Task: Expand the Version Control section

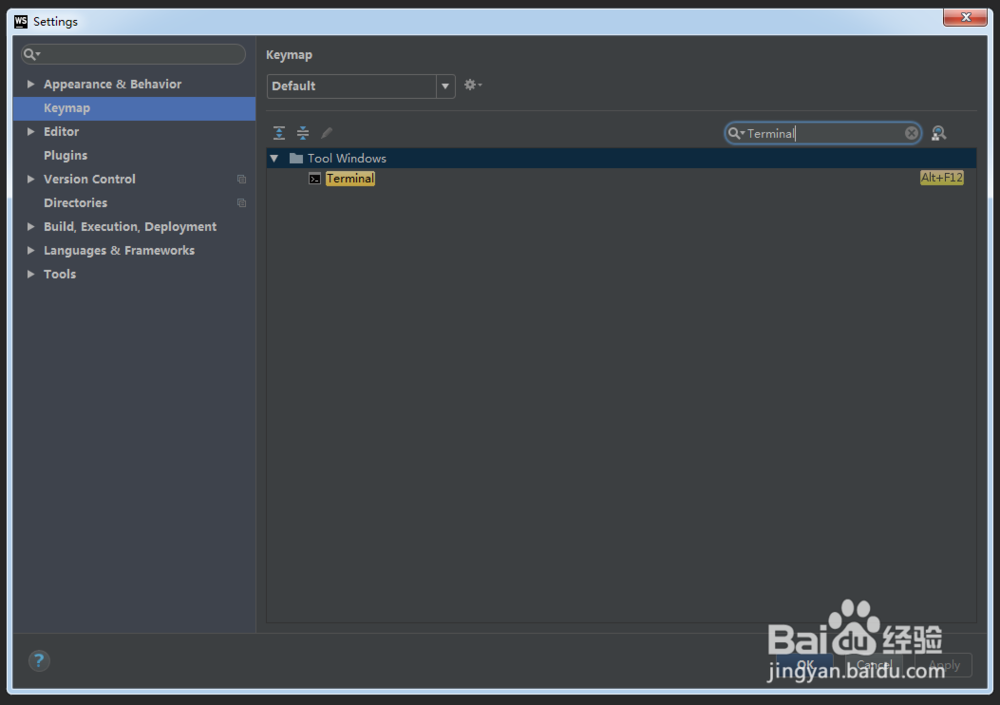Action: tap(31, 179)
